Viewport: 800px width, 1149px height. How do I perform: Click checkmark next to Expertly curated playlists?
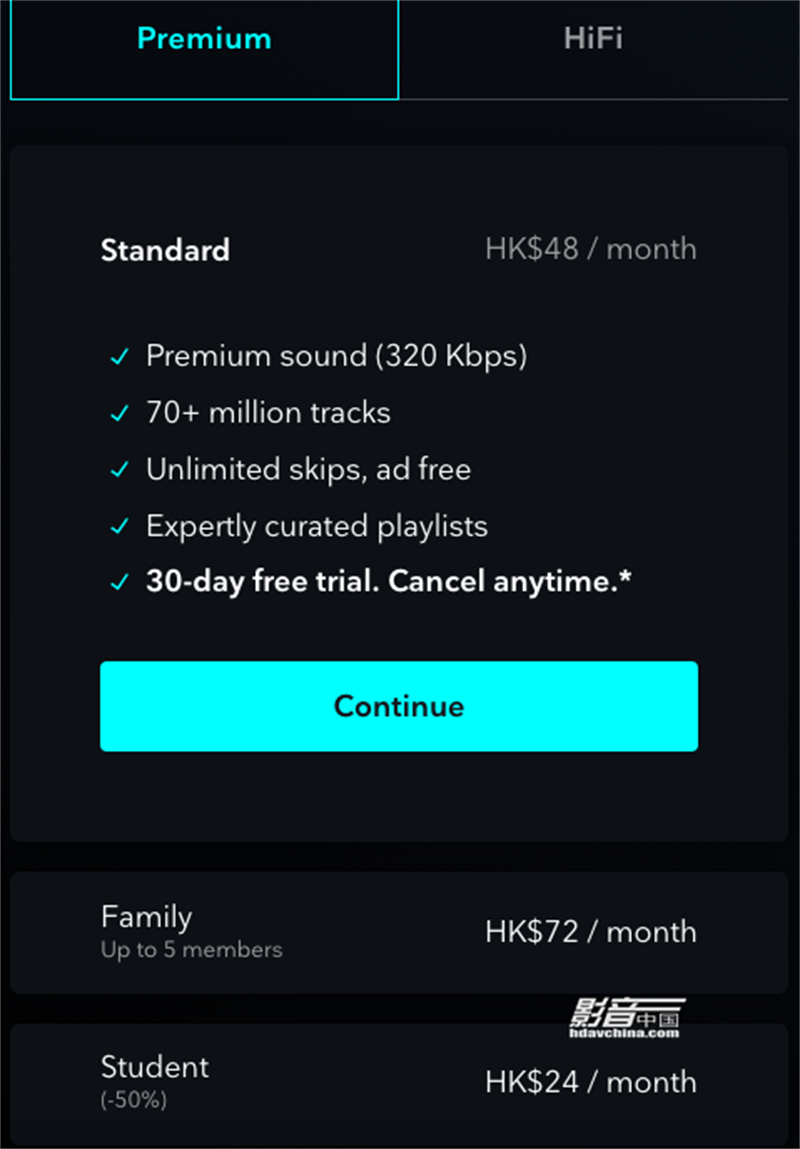[119, 527]
